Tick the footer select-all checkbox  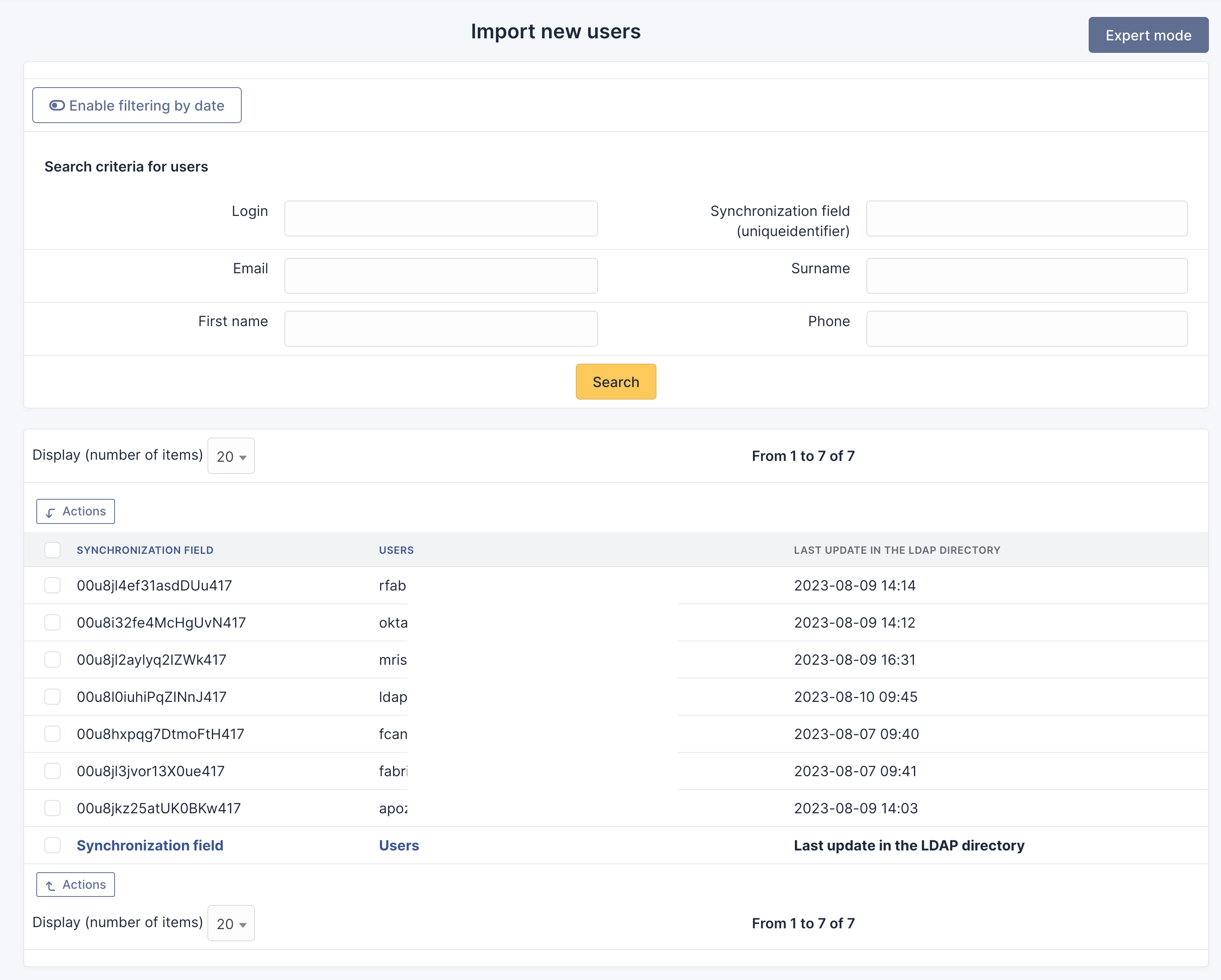(53, 845)
